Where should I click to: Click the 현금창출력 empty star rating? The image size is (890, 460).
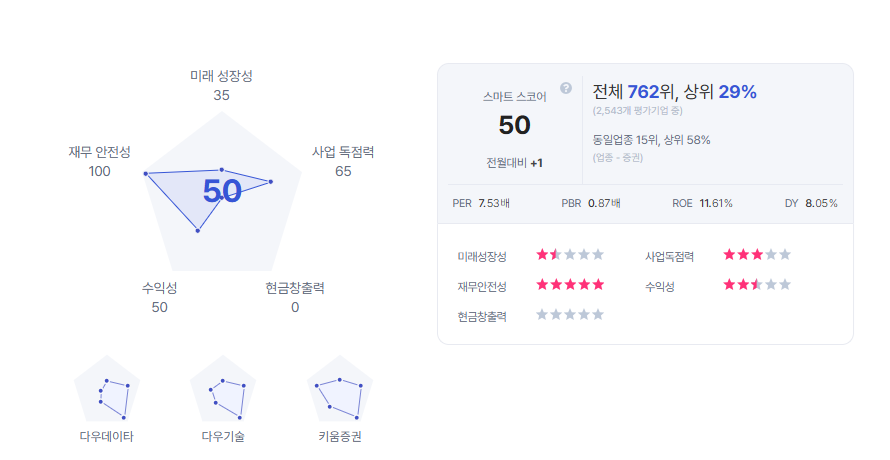[570, 314]
